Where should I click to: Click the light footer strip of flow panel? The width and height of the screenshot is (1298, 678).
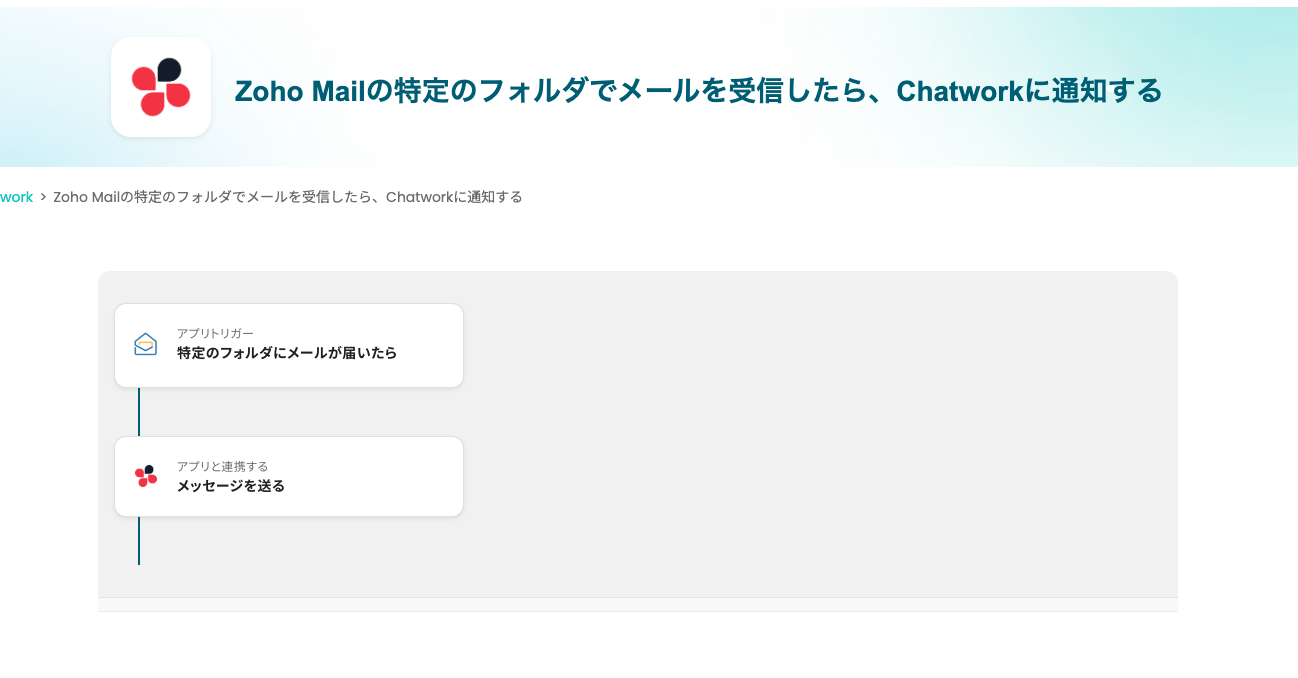(637, 604)
